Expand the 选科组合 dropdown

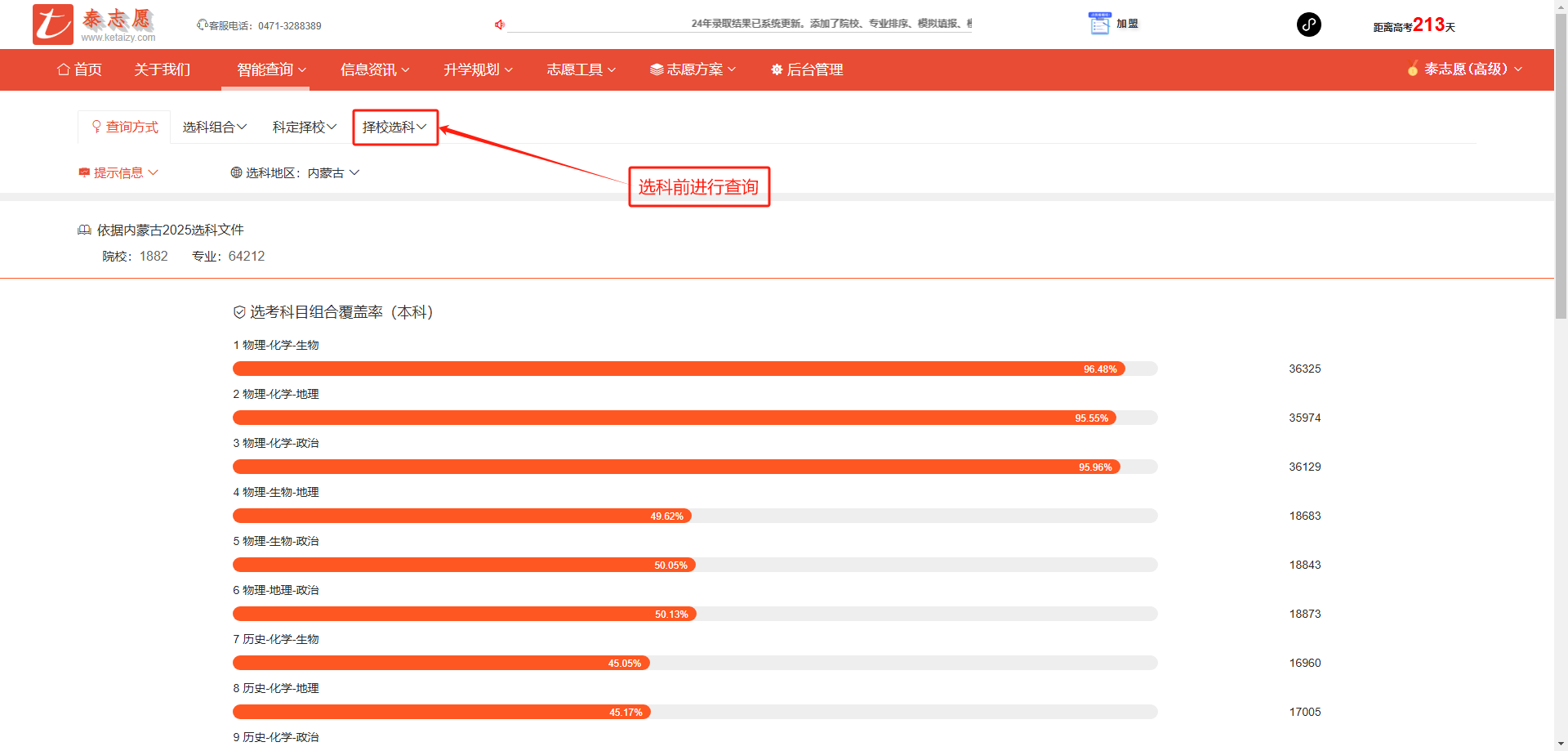pyautogui.click(x=214, y=127)
